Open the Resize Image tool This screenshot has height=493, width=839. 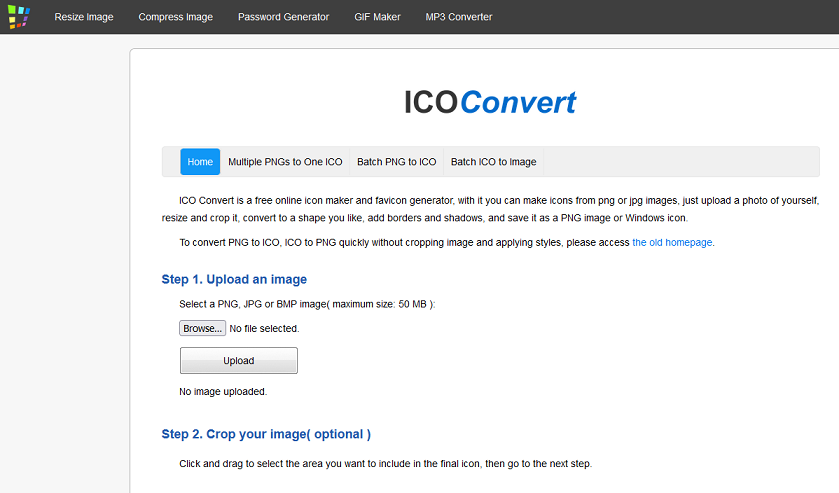click(x=84, y=17)
